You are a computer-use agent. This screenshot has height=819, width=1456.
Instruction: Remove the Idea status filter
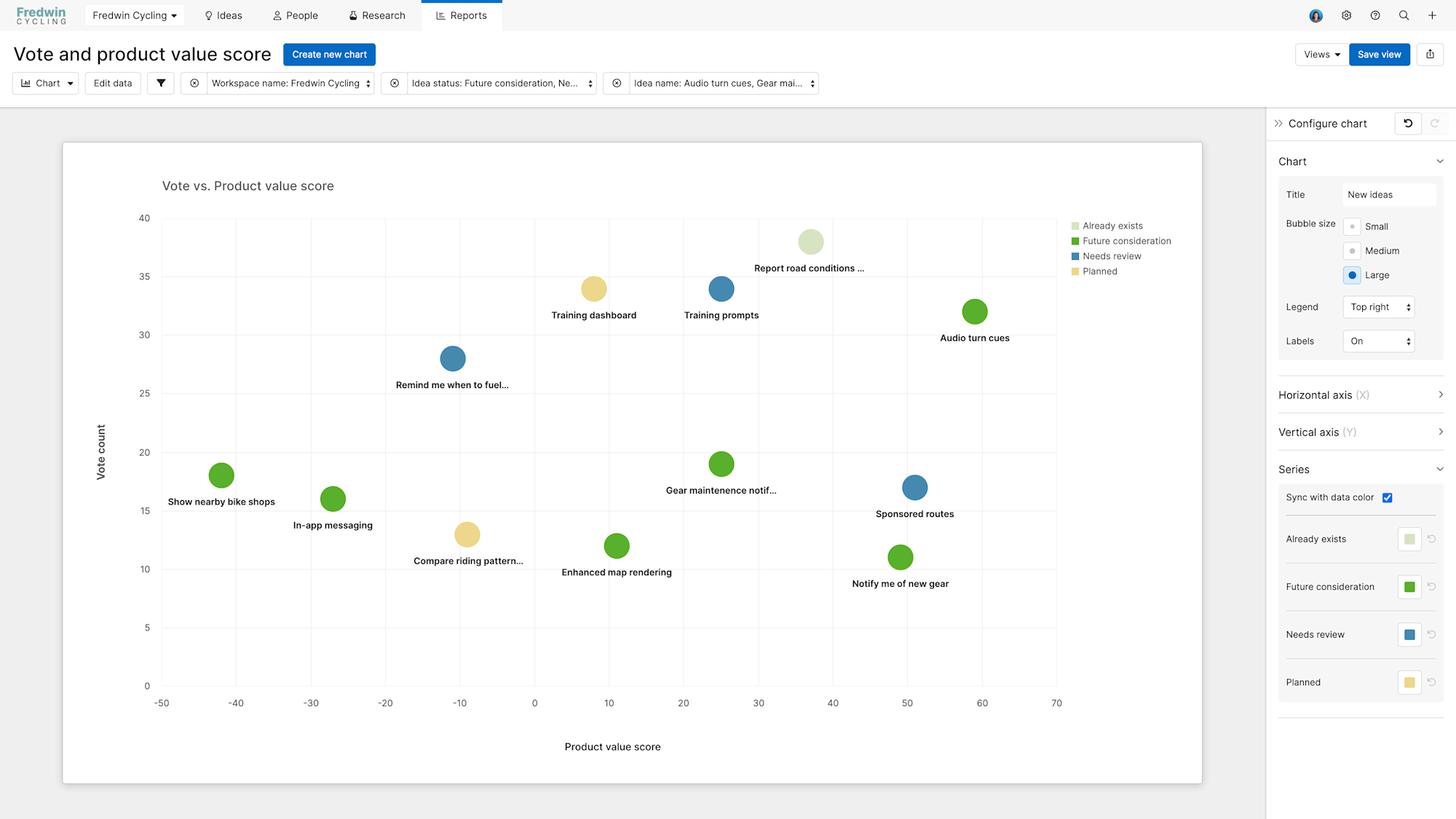(394, 83)
